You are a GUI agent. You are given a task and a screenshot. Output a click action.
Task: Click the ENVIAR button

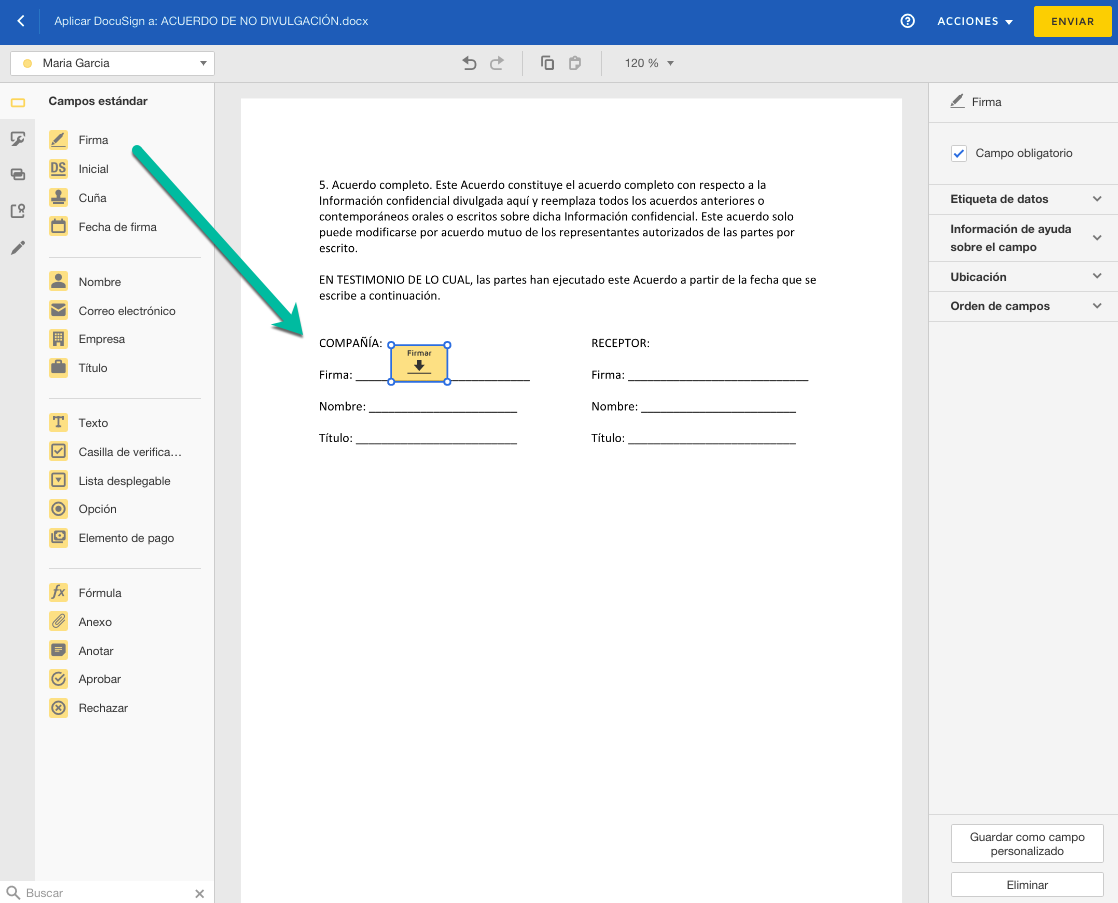(1072, 21)
